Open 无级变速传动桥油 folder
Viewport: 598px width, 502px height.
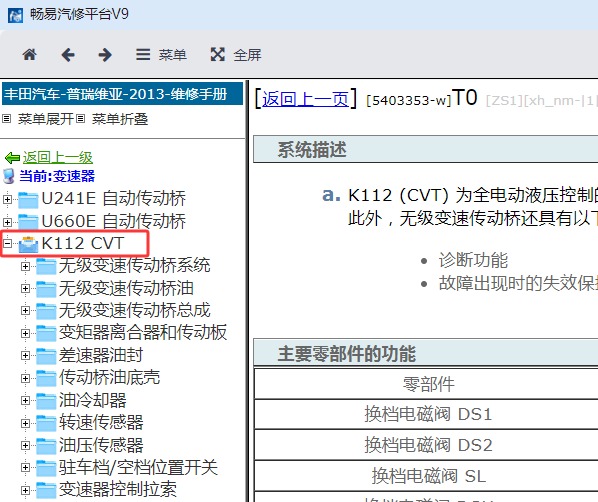tap(126, 288)
